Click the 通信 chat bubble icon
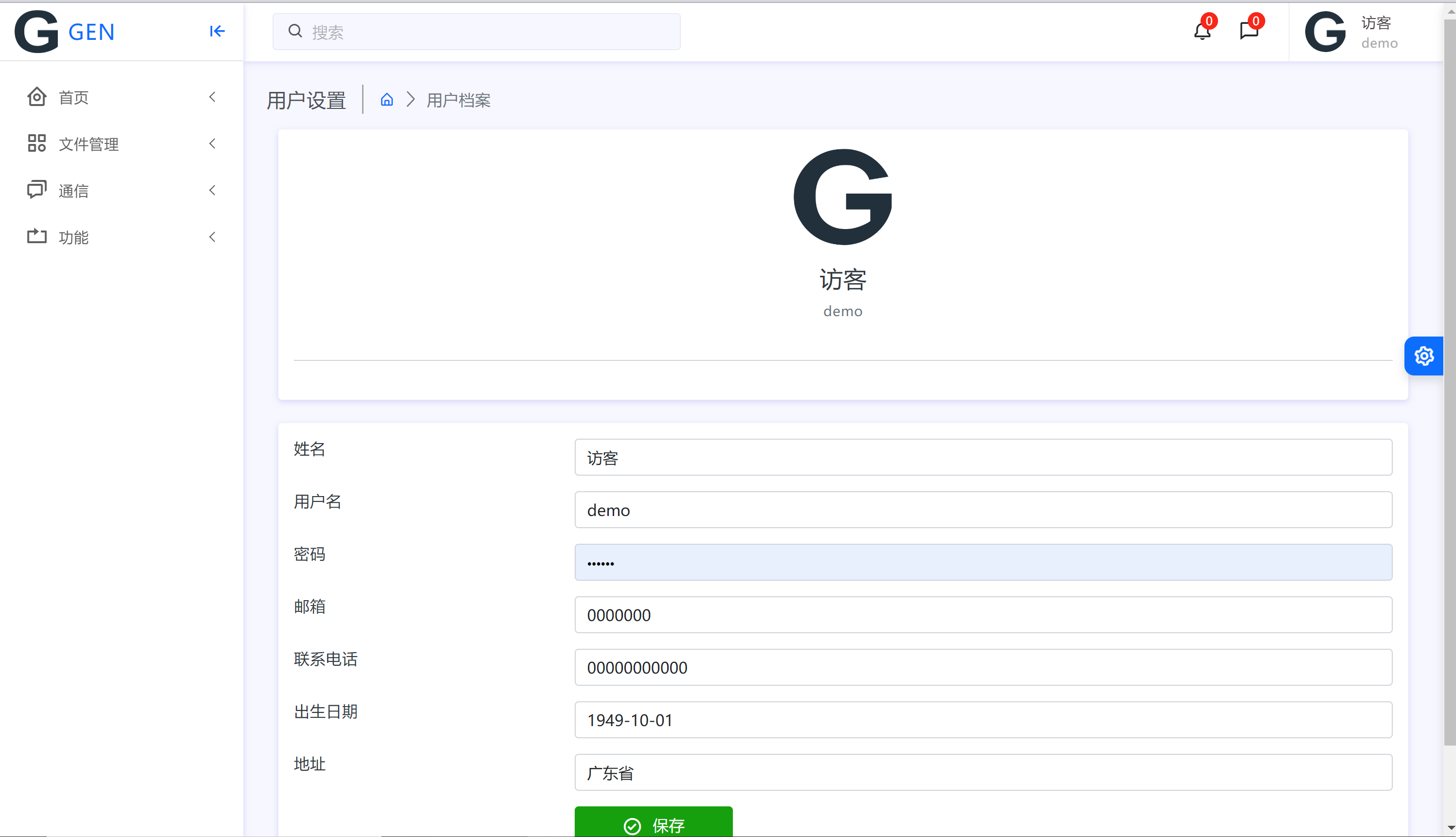Viewport: 1456px width, 837px height. pyautogui.click(x=37, y=190)
